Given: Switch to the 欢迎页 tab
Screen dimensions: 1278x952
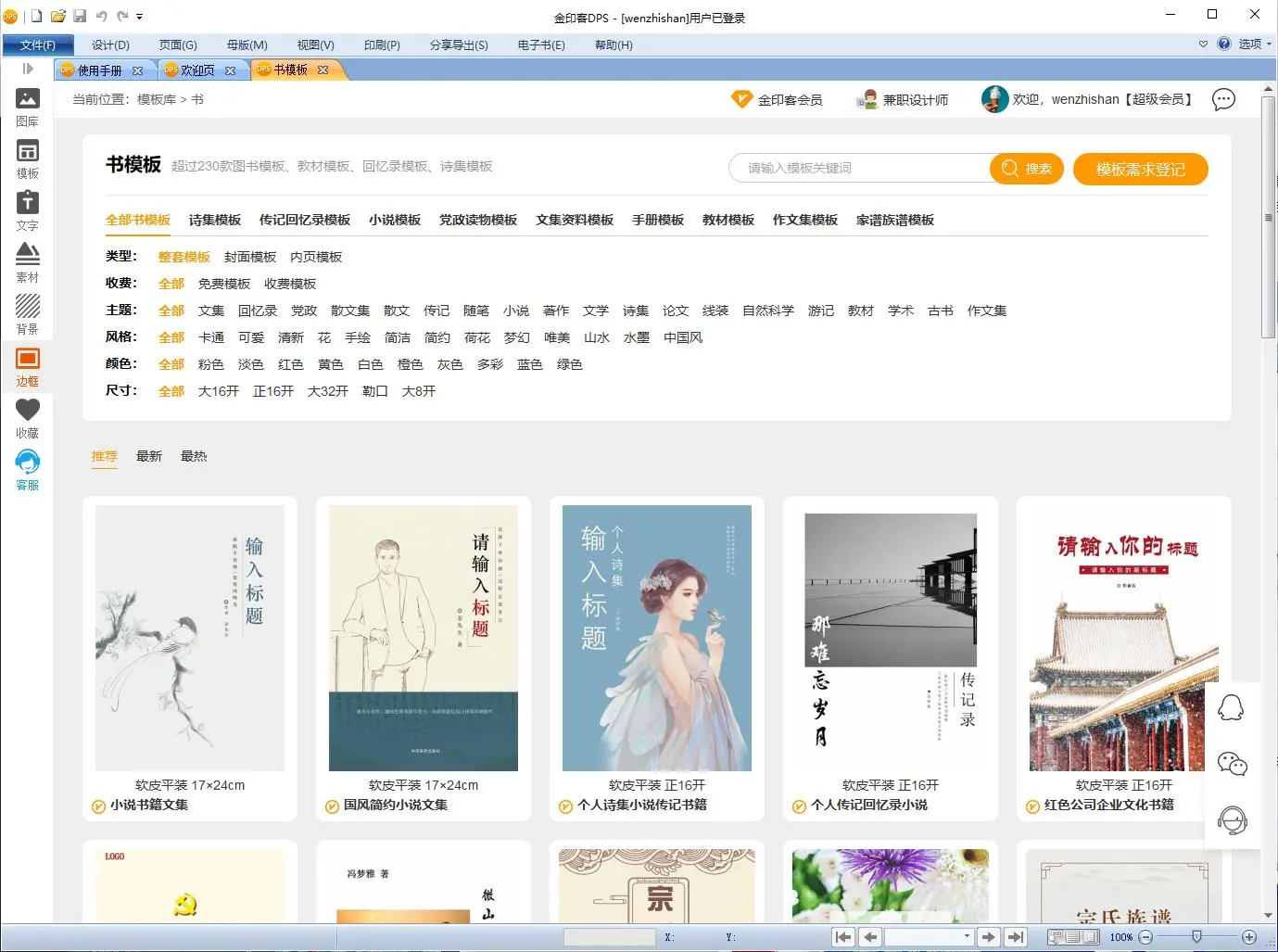Looking at the screenshot, I should point(197,70).
